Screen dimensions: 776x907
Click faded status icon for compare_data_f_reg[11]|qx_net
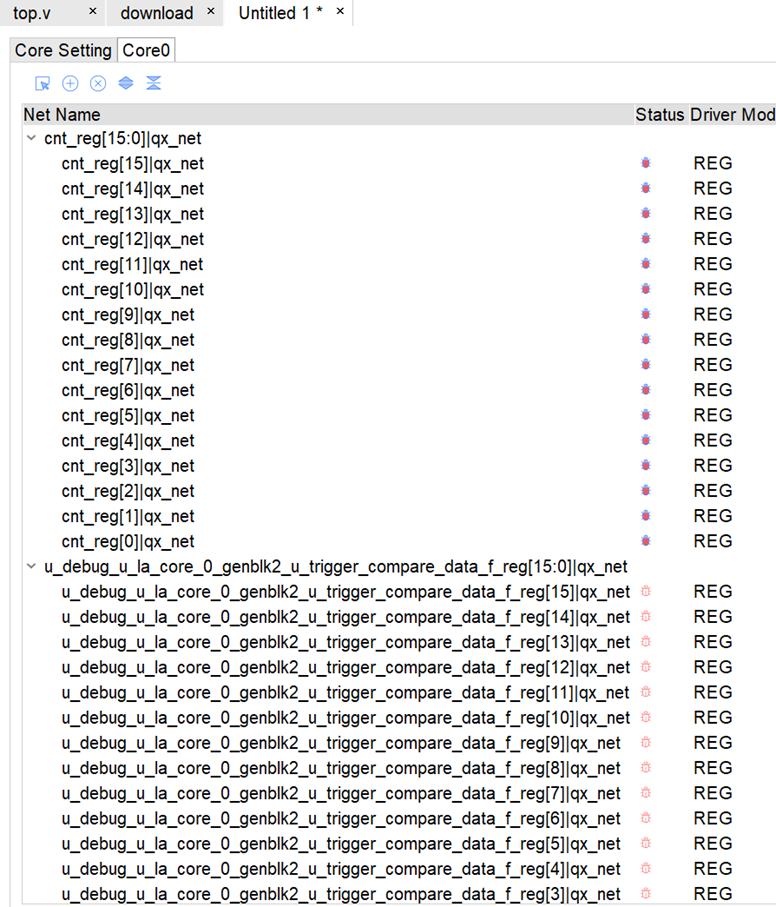[x=646, y=692]
